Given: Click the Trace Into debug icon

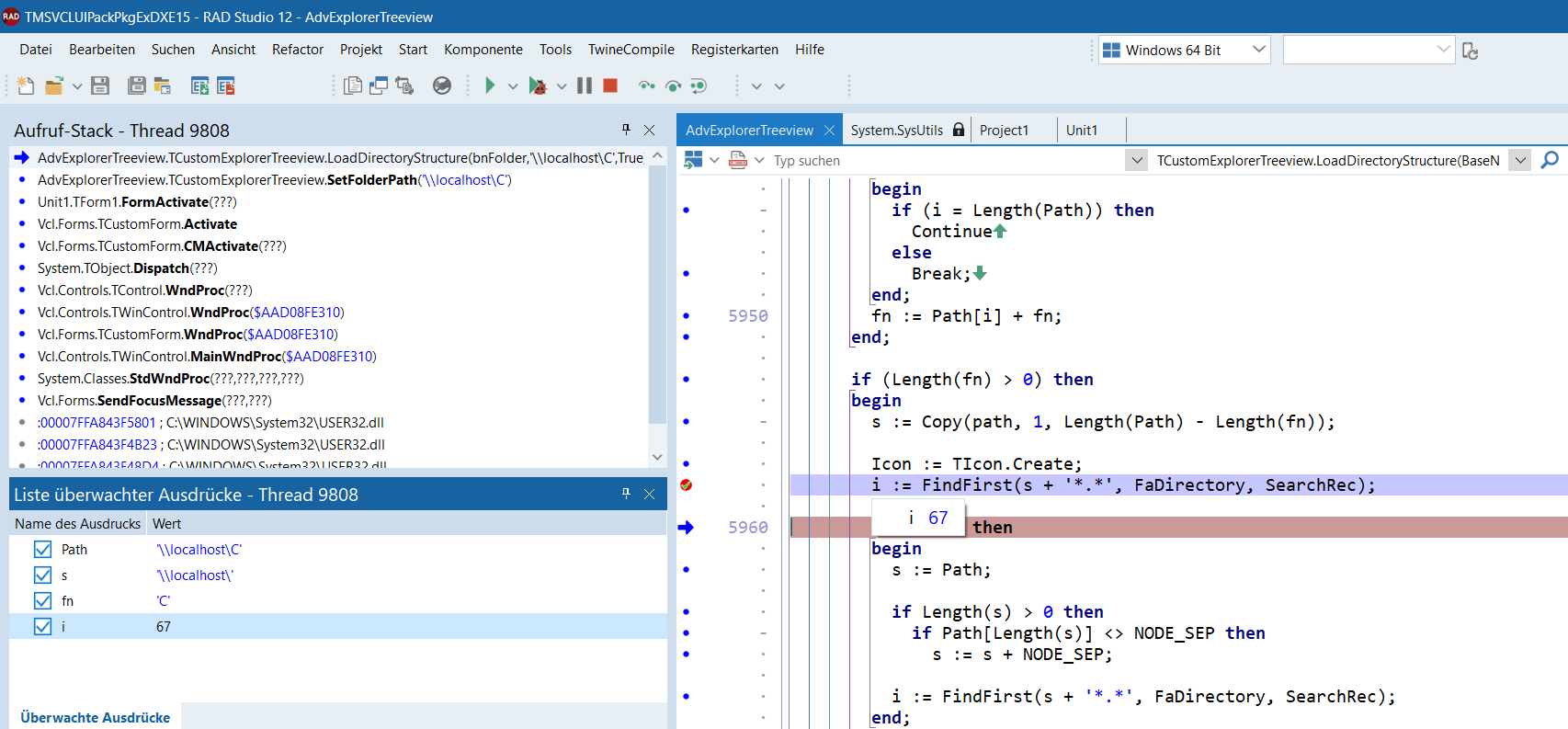Looking at the screenshot, I should 647,85.
